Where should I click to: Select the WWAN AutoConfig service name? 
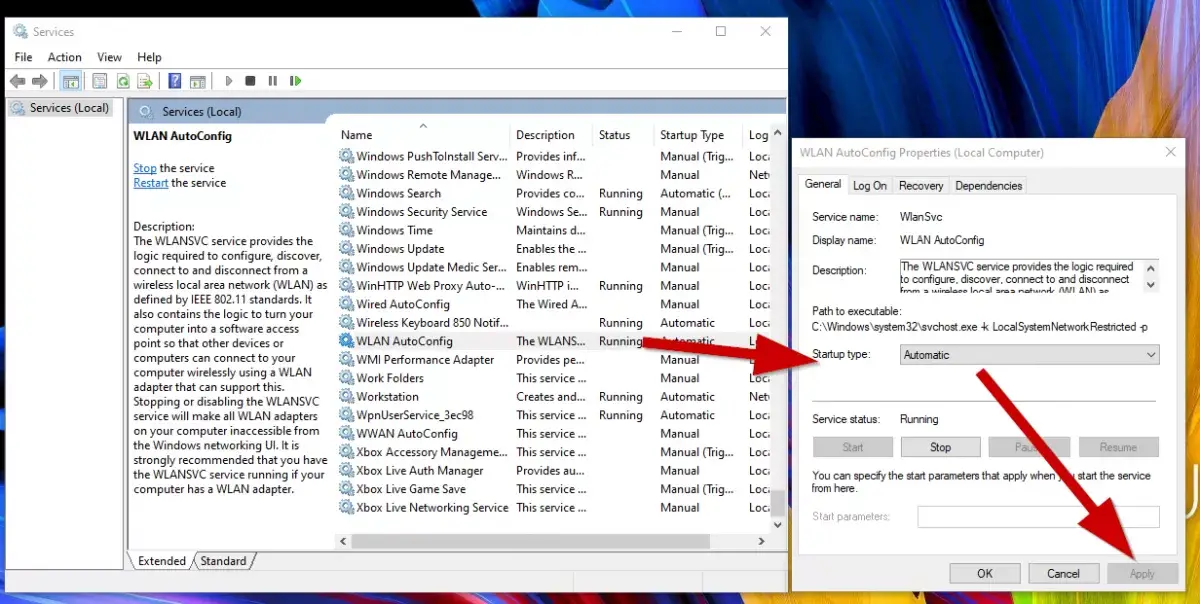point(406,434)
